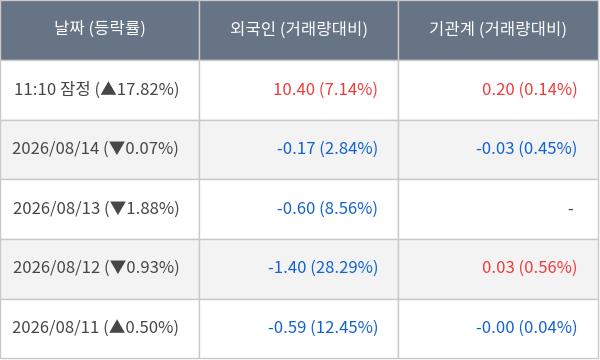The image size is (600, 360).
Task: Select the 11:10 잠정 row date cell
Action: coord(100,90)
